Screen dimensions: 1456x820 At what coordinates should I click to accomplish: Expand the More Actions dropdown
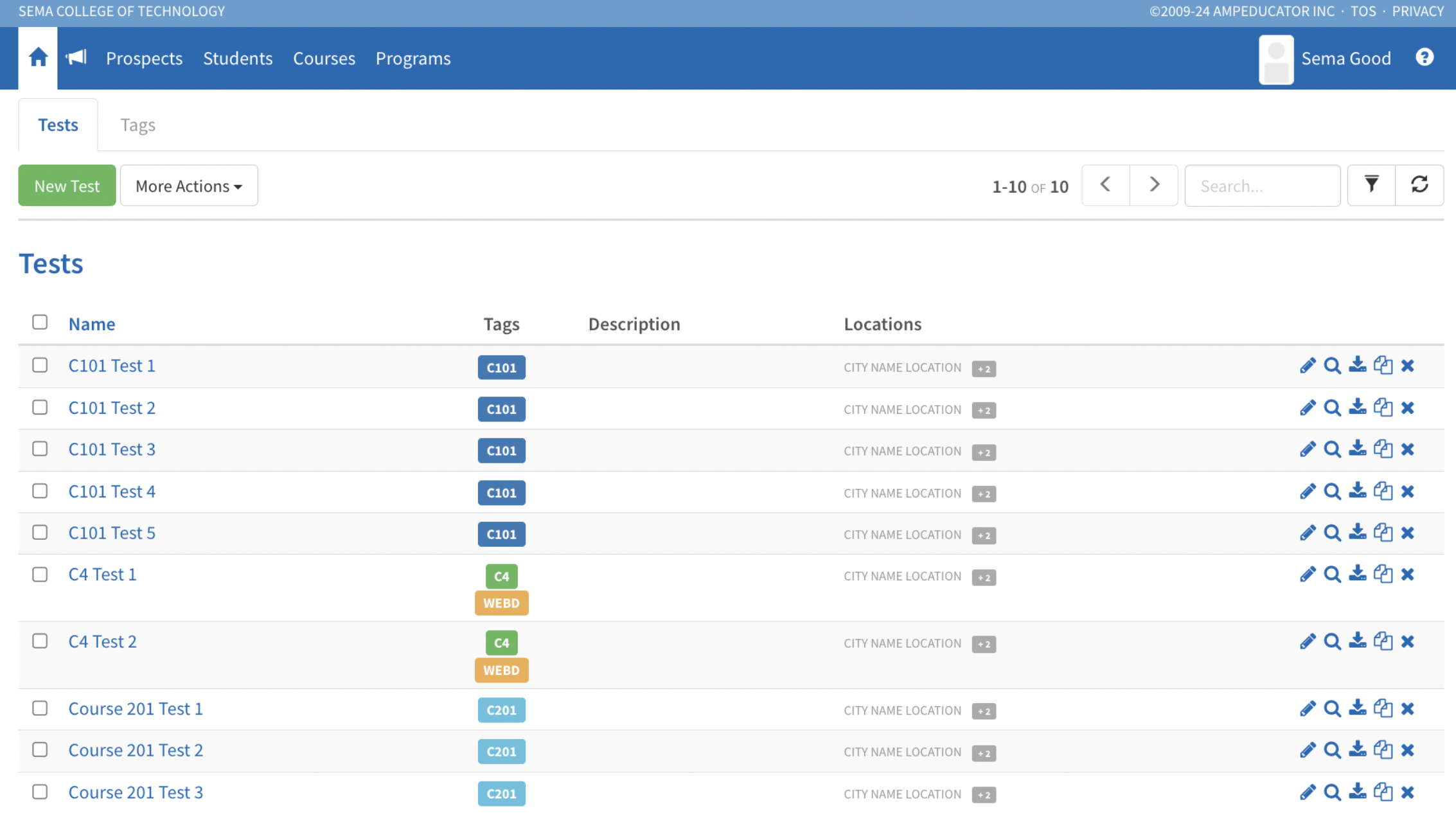pos(189,186)
